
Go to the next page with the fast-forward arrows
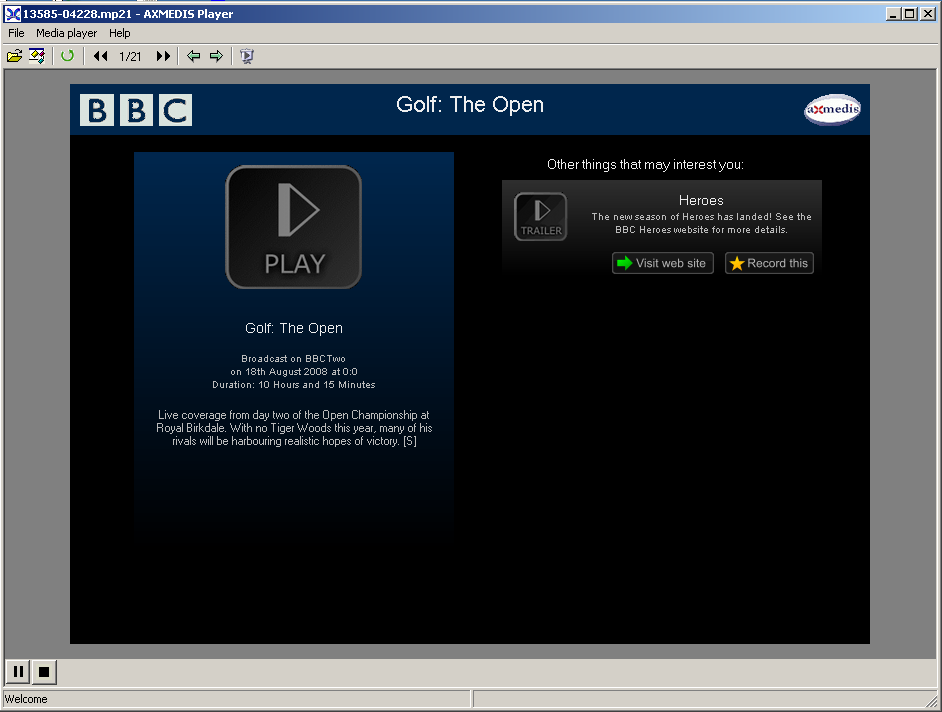(163, 56)
